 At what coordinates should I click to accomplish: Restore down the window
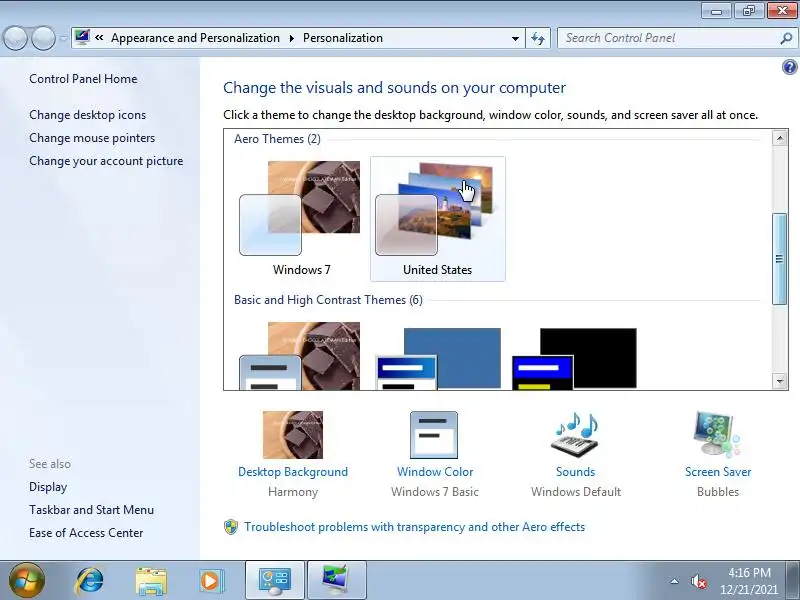click(x=749, y=11)
